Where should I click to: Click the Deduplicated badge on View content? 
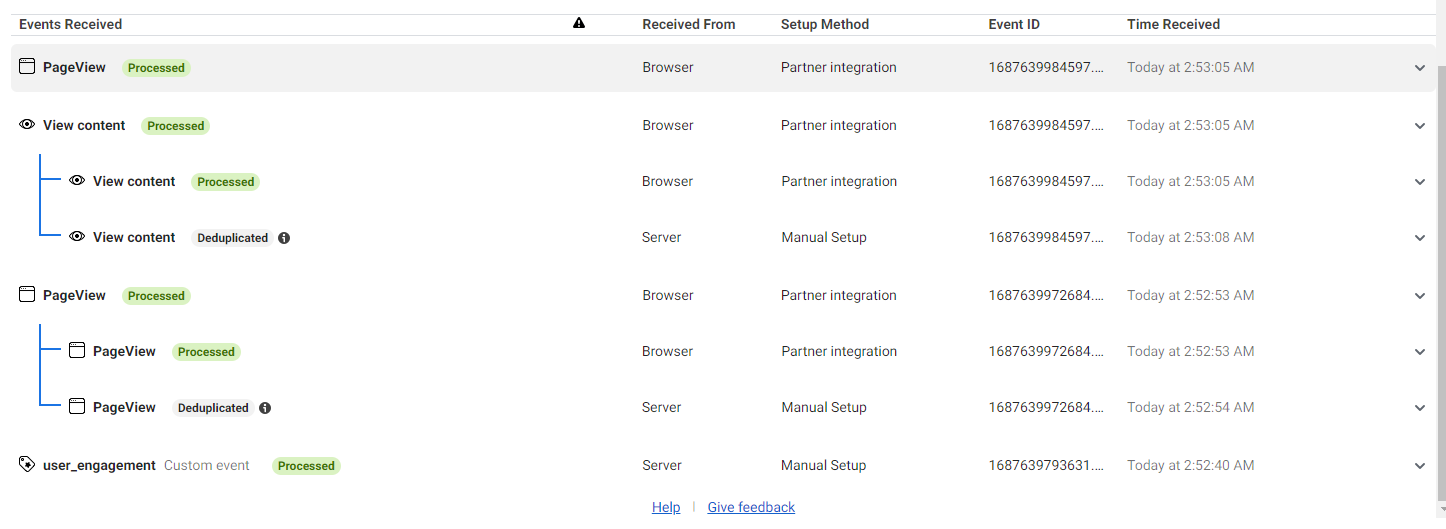233,238
